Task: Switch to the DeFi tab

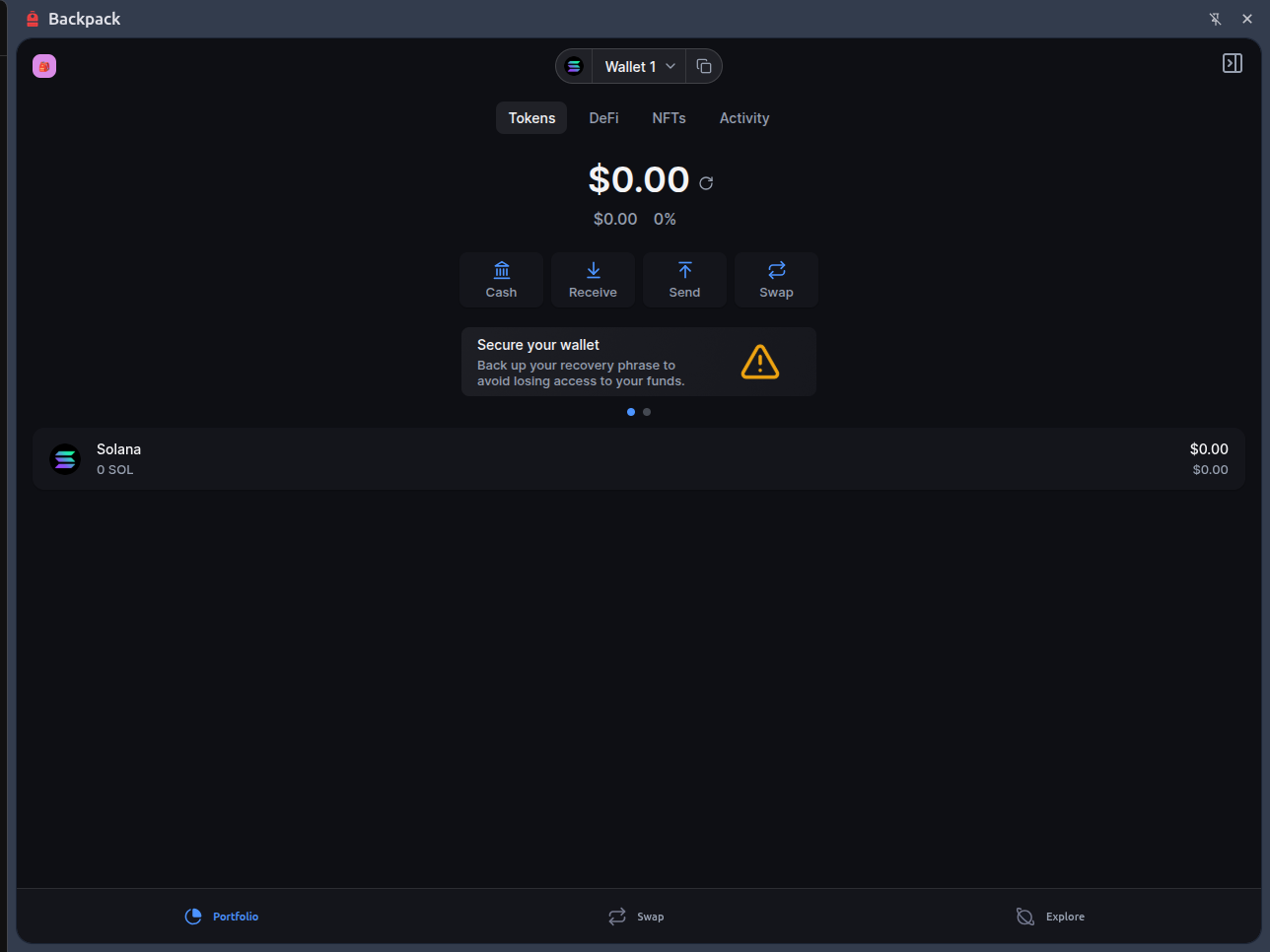Action: click(x=603, y=118)
